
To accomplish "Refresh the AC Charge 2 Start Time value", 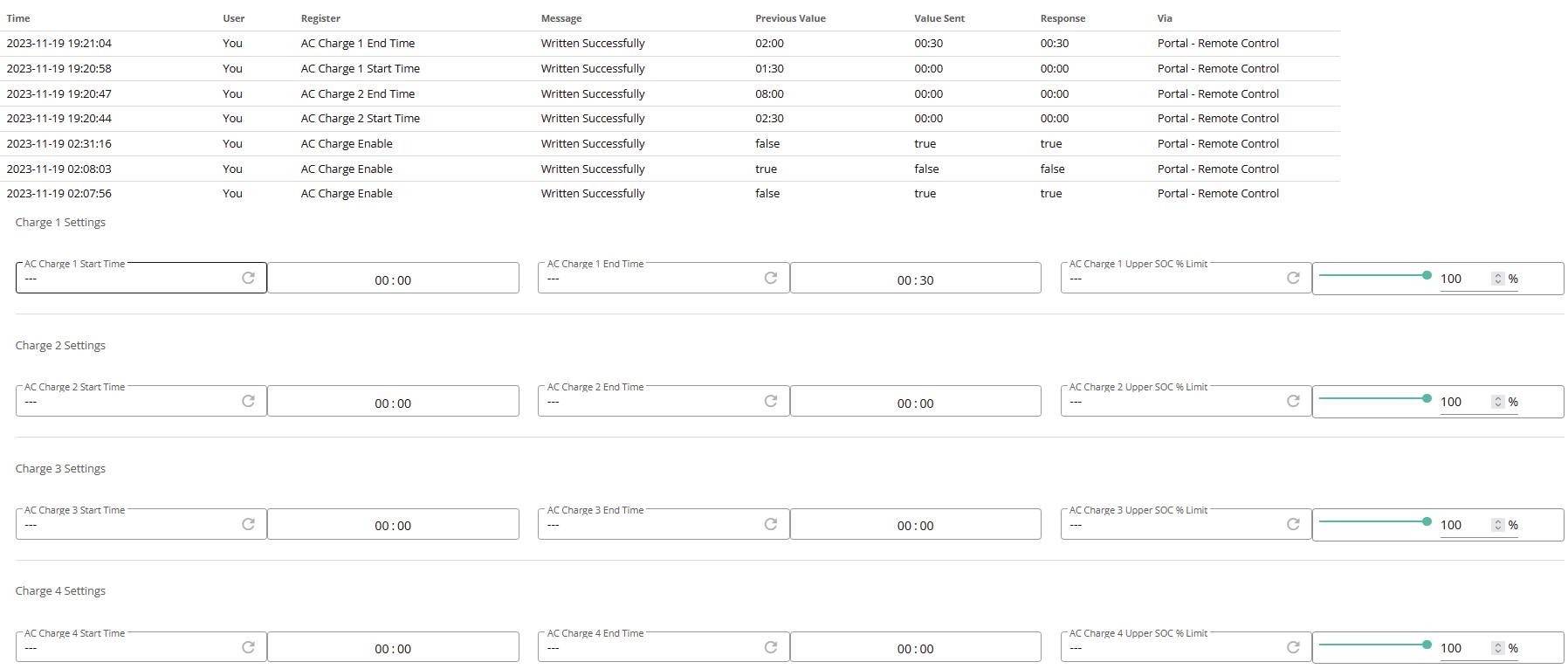I will pyautogui.click(x=248, y=401).
